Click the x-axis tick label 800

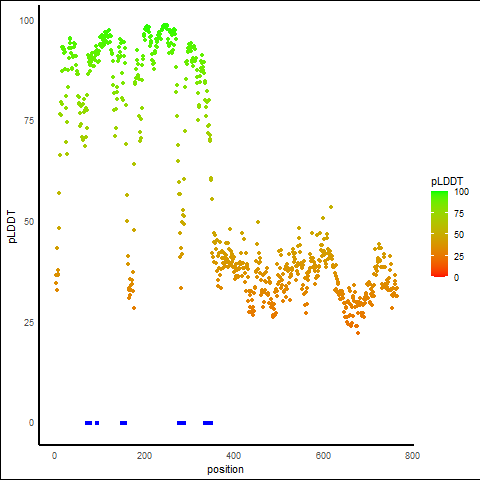tap(412, 455)
